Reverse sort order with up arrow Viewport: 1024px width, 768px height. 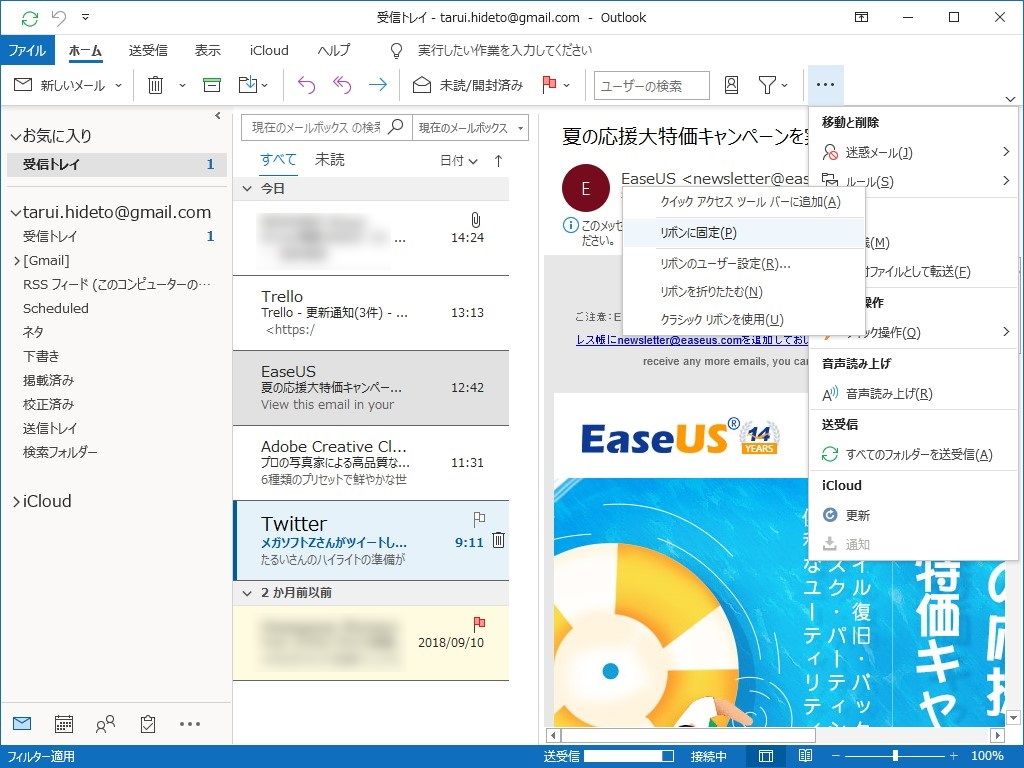coord(498,161)
